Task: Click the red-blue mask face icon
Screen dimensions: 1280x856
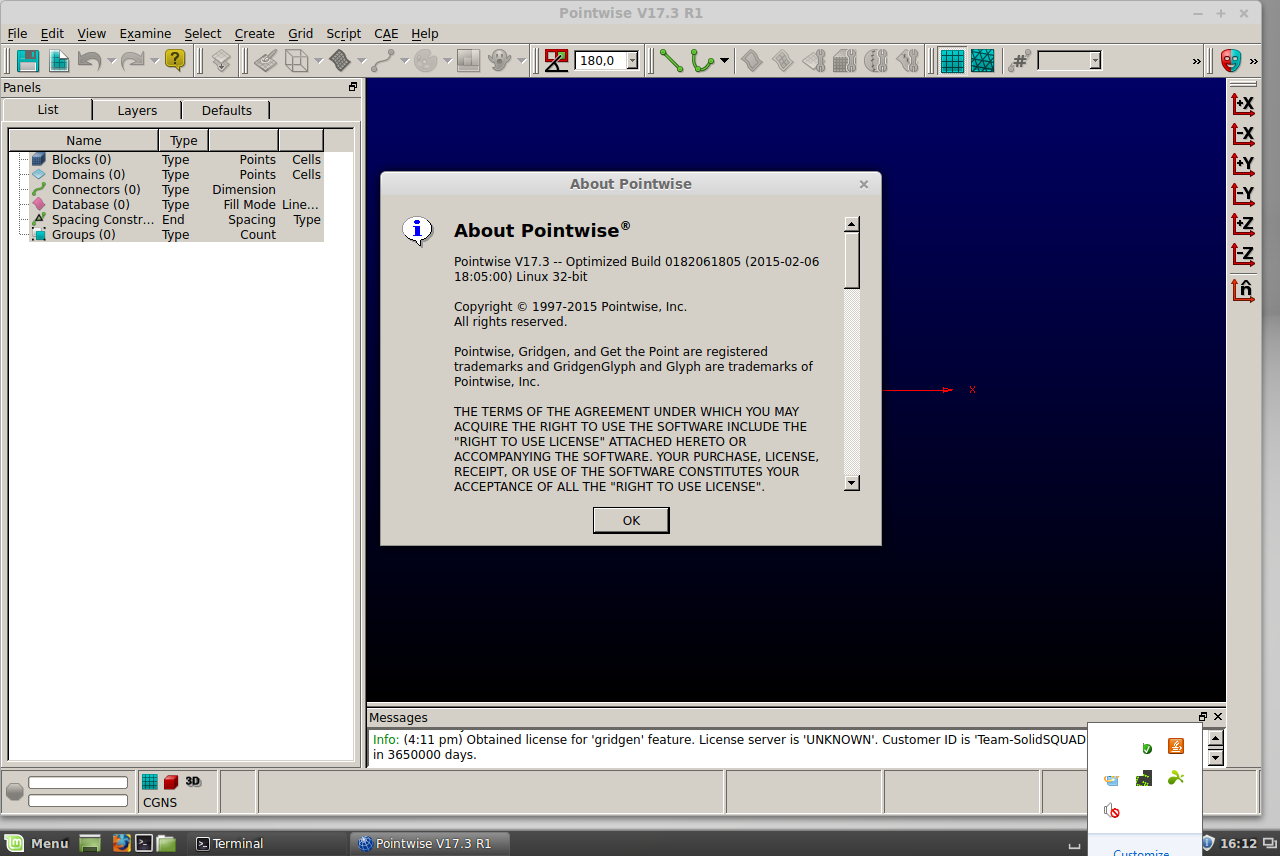Action: tap(1231, 60)
